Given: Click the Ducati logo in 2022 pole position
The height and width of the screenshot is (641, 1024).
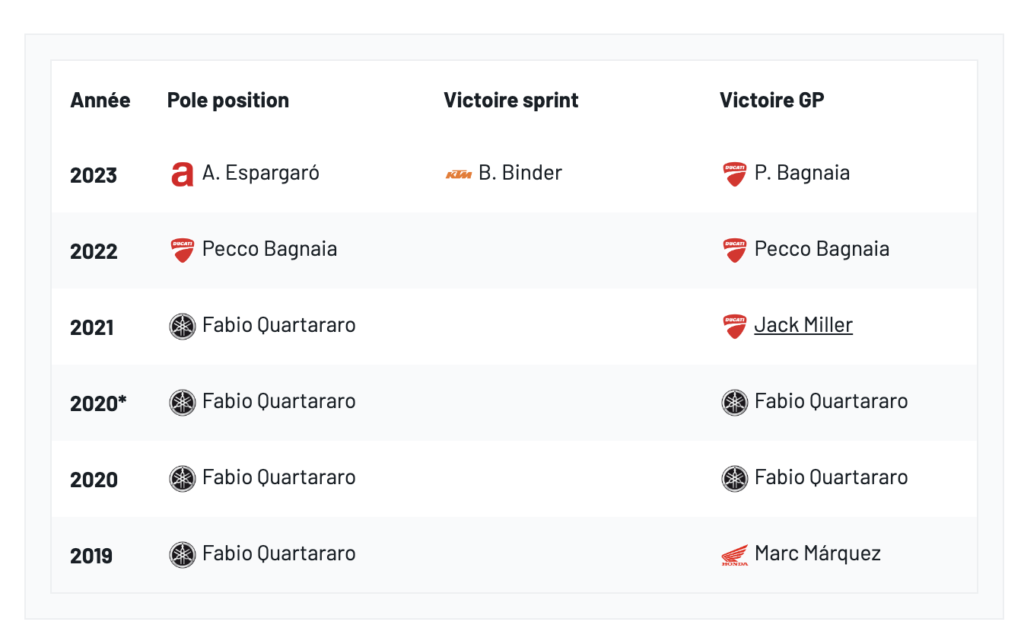Looking at the screenshot, I should [181, 250].
